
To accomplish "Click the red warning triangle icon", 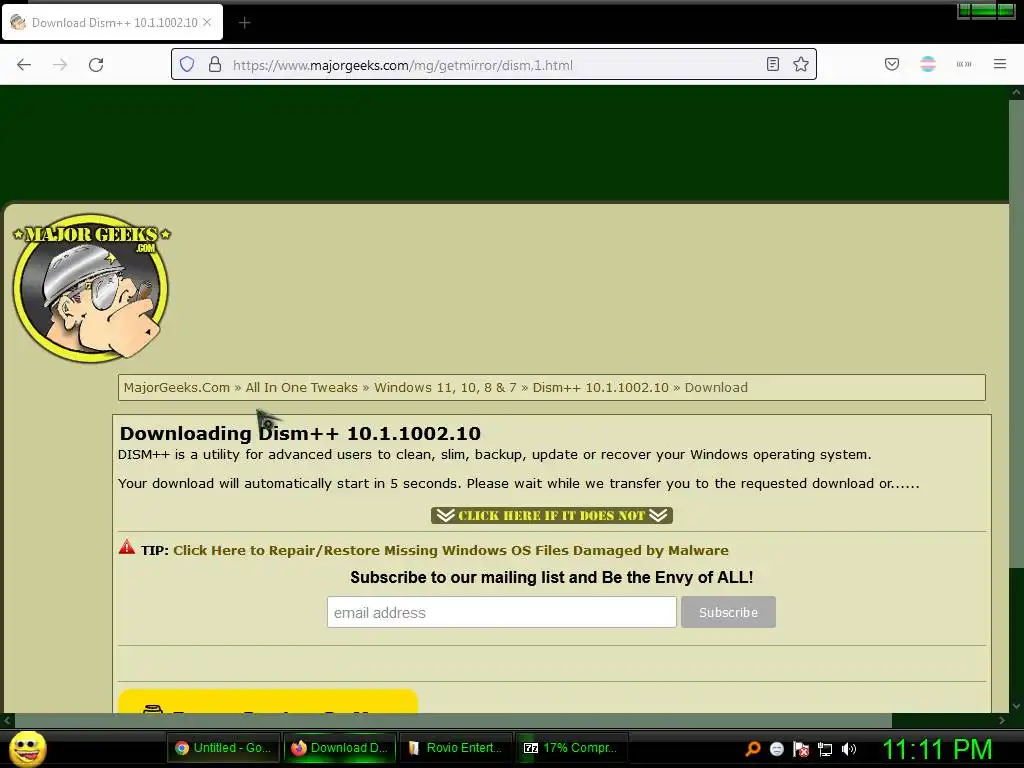I will tap(127, 547).
